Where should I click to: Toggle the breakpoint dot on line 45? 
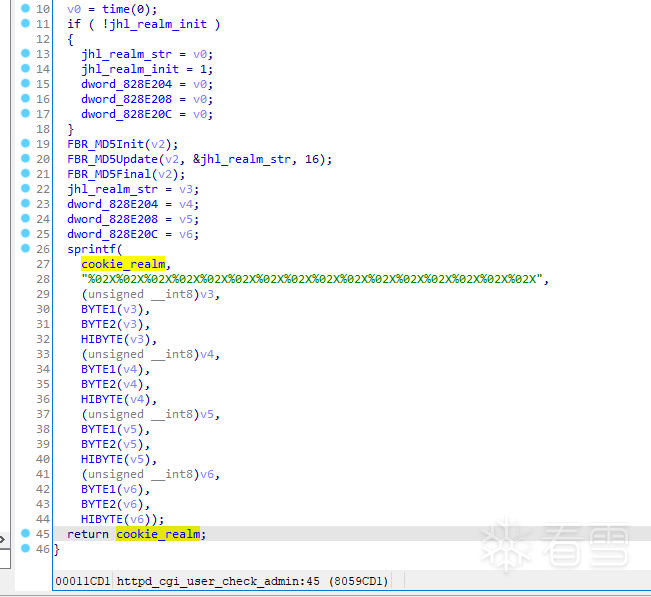[25, 533]
